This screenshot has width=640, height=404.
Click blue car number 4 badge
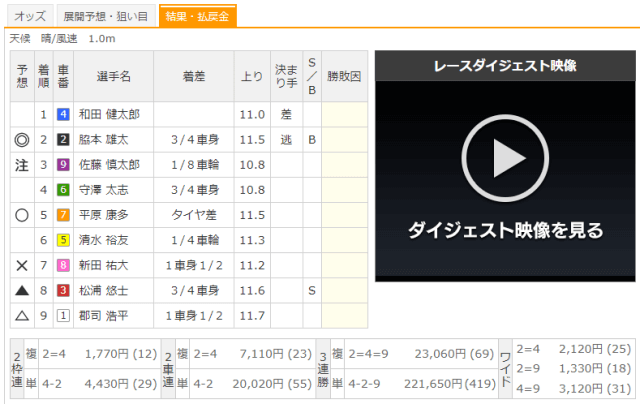[x=63, y=114]
